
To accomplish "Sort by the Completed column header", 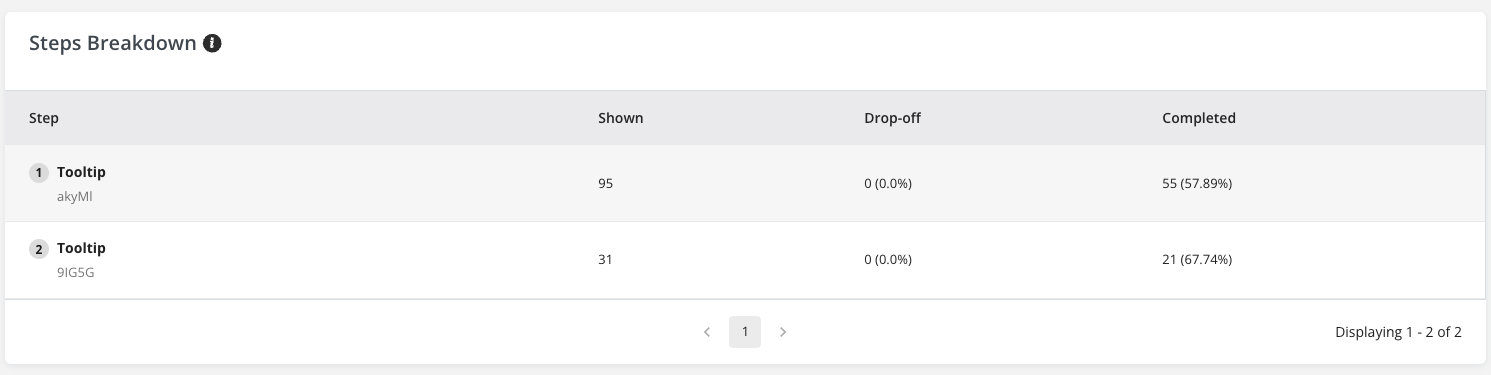I will tap(1199, 118).
